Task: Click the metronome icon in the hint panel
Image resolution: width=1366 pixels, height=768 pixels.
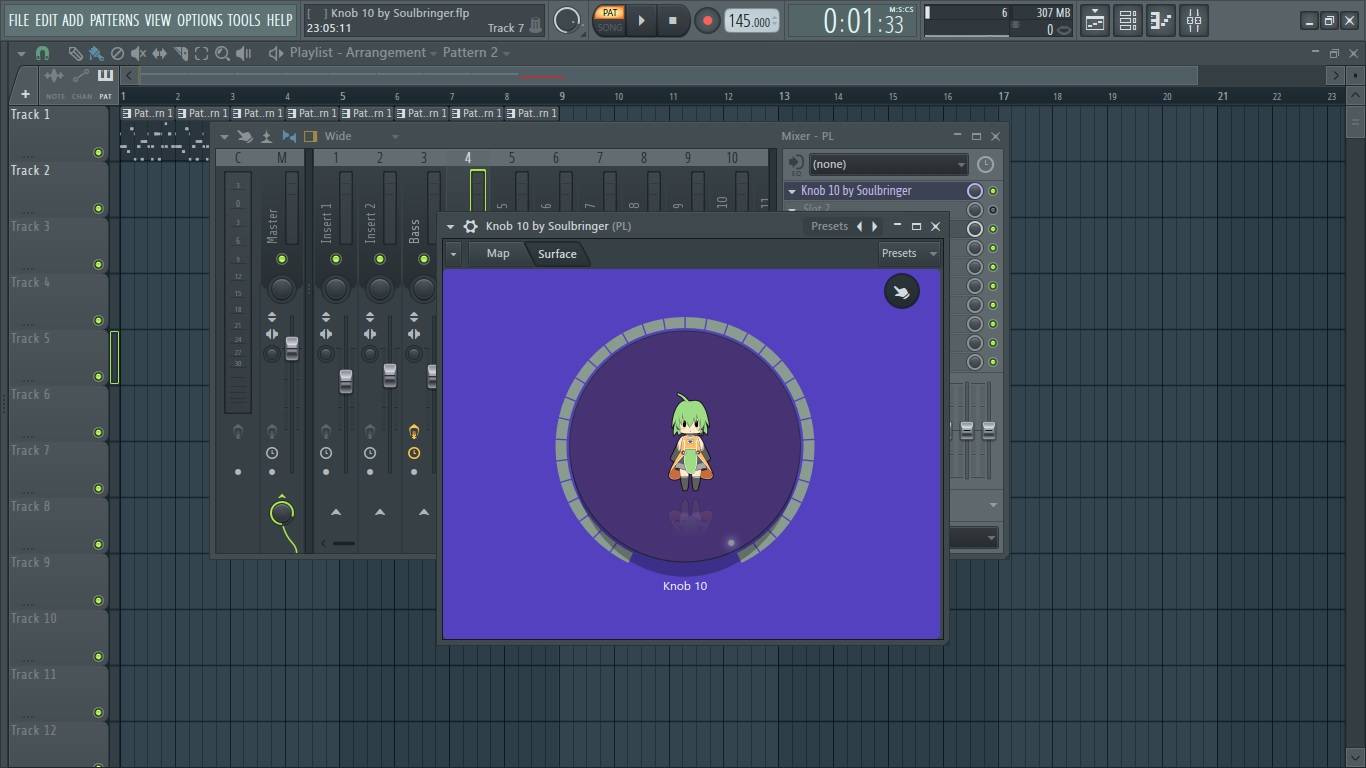Action: tap(536, 26)
